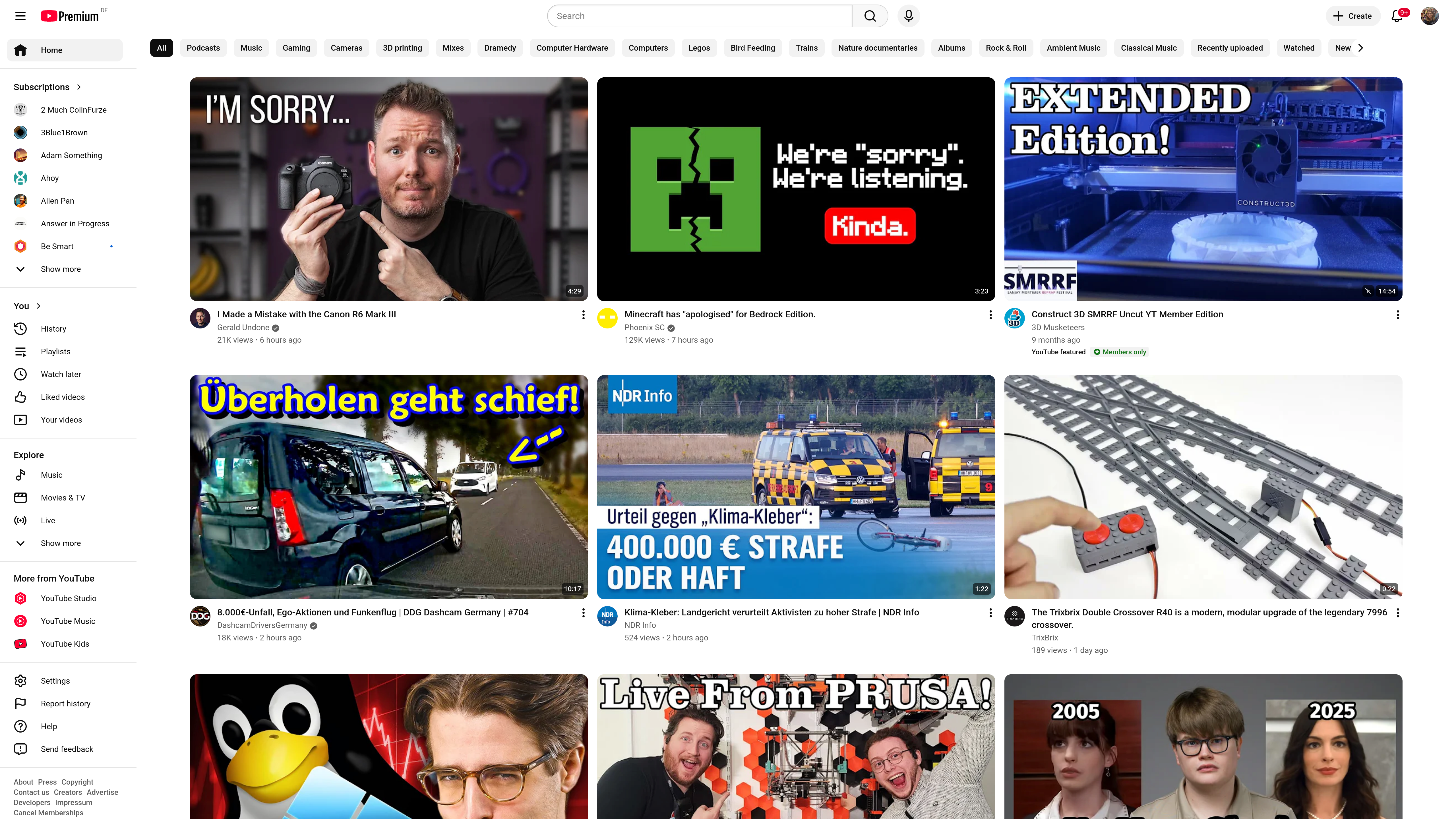The width and height of the screenshot is (1456, 819).
Task: Expand Show more under Explore
Action: coord(61,543)
